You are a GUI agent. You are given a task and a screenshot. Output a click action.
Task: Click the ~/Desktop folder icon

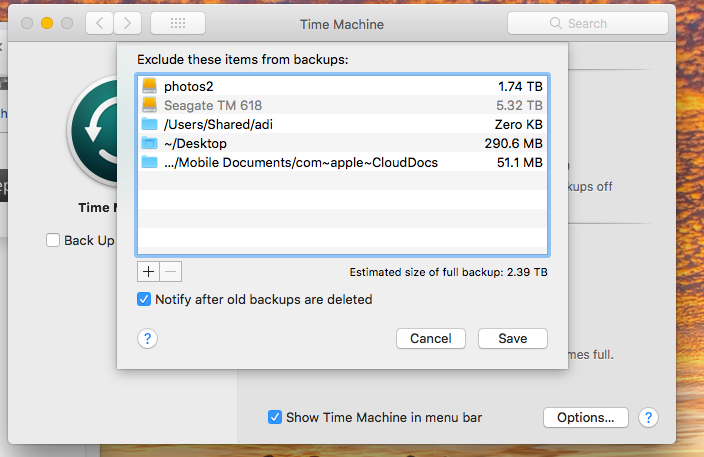click(x=150, y=143)
